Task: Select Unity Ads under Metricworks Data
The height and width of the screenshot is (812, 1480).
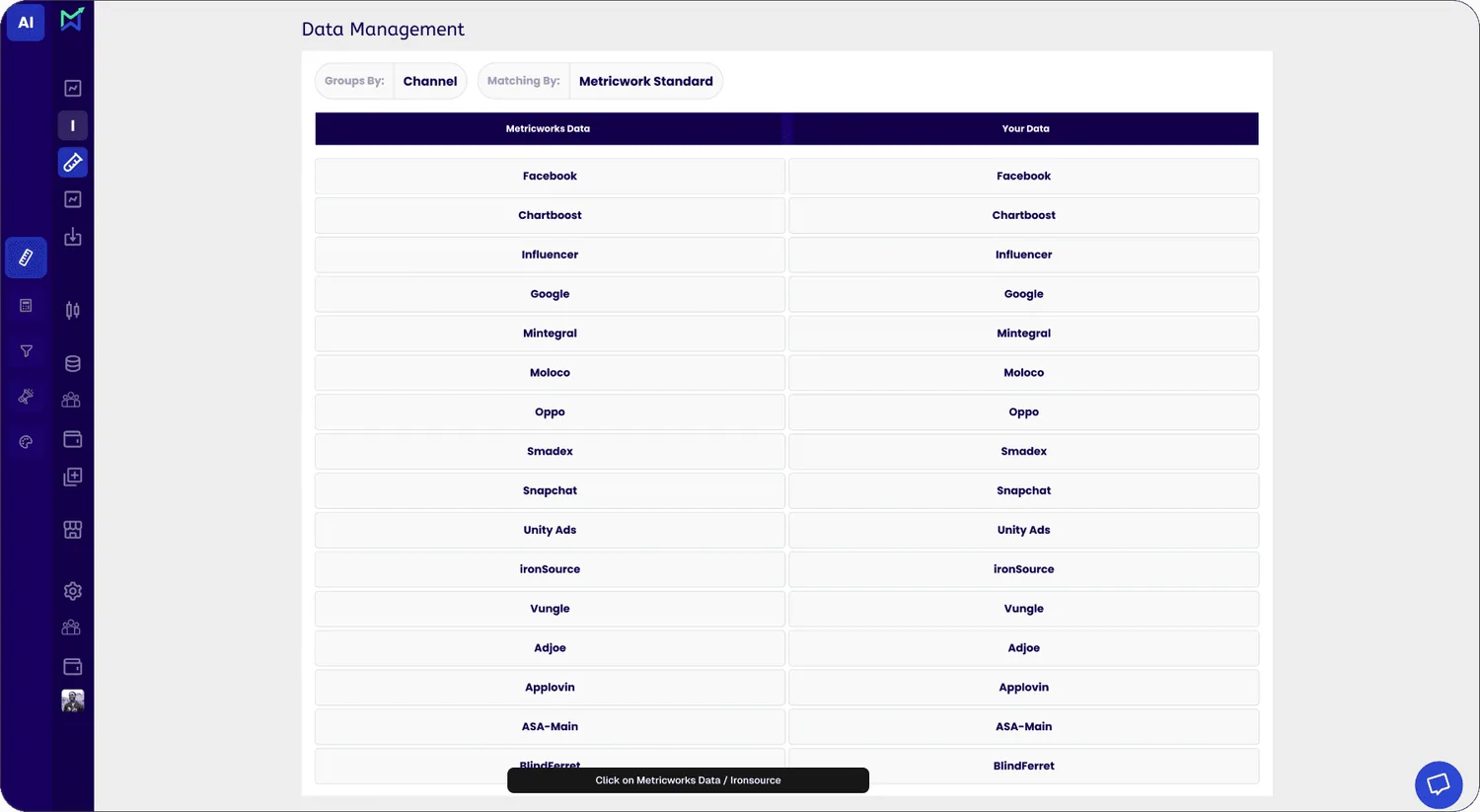Action: pos(550,530)
